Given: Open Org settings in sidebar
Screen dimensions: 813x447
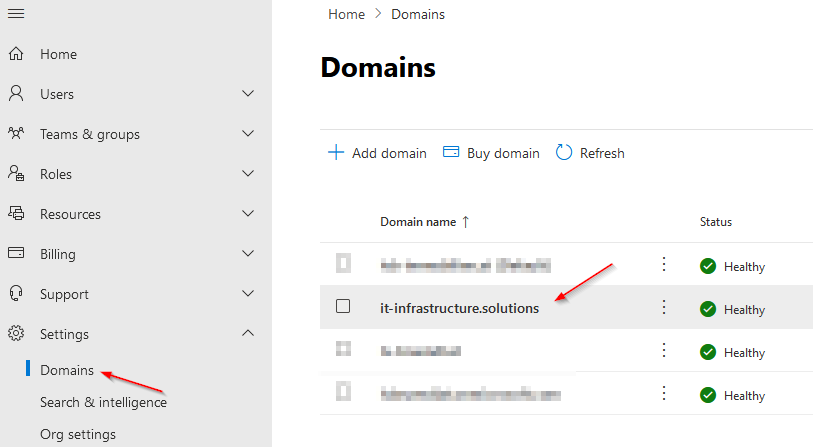Looking at the screenshot, I should tap(78, 435).
